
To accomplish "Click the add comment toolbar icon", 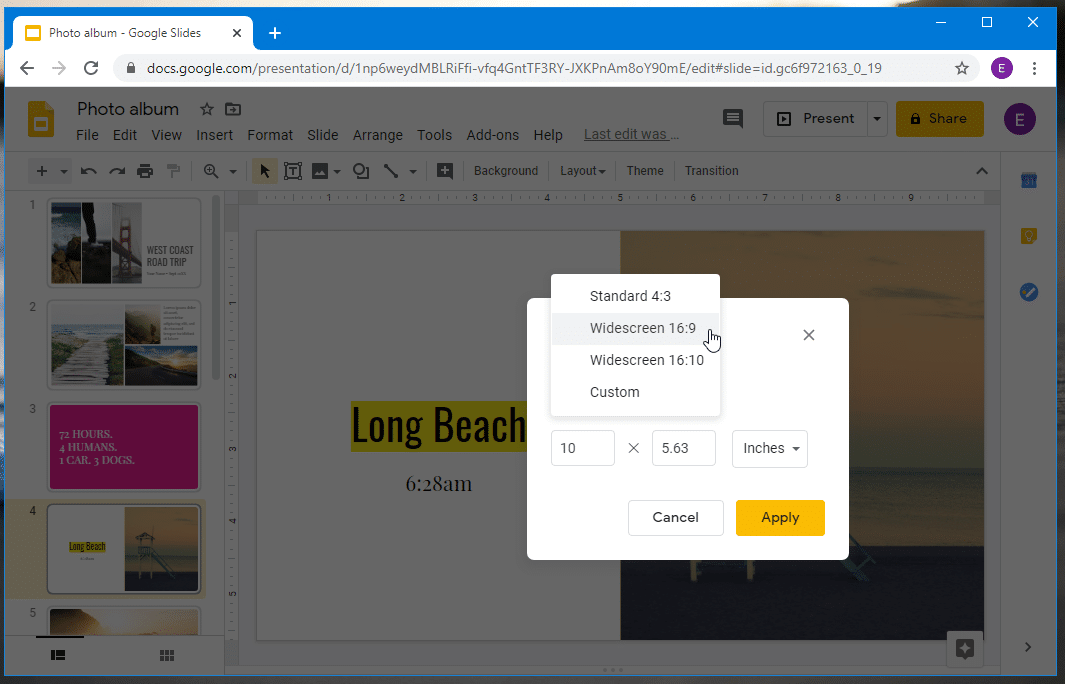I will coord(445,171).
